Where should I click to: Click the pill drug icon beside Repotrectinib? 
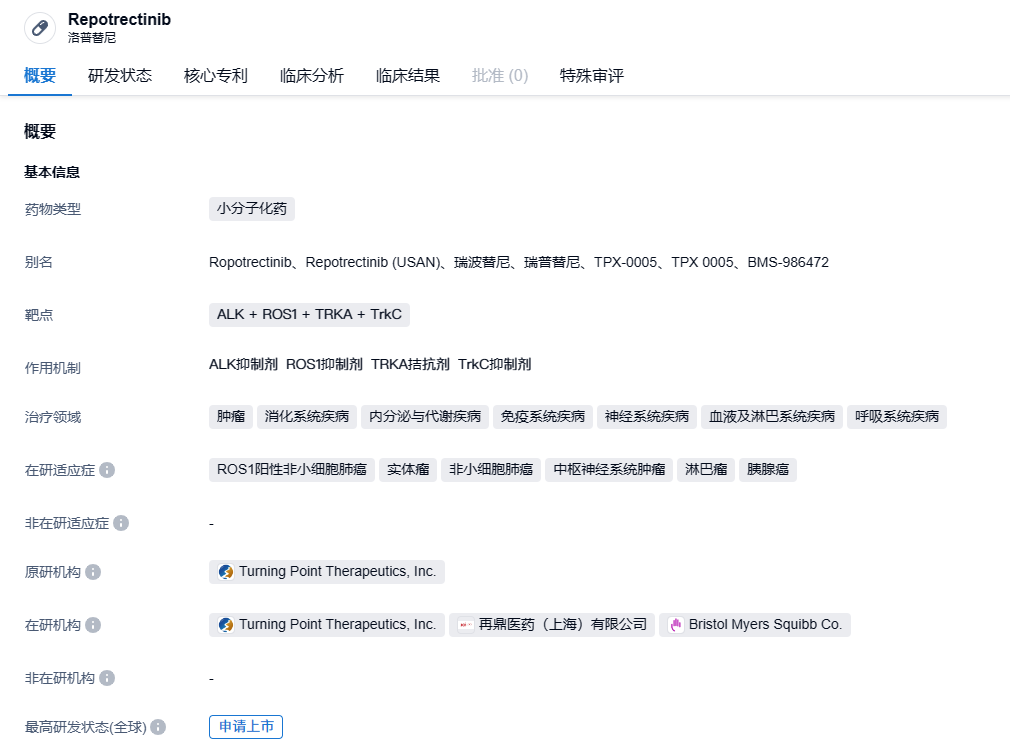[40, 28]
